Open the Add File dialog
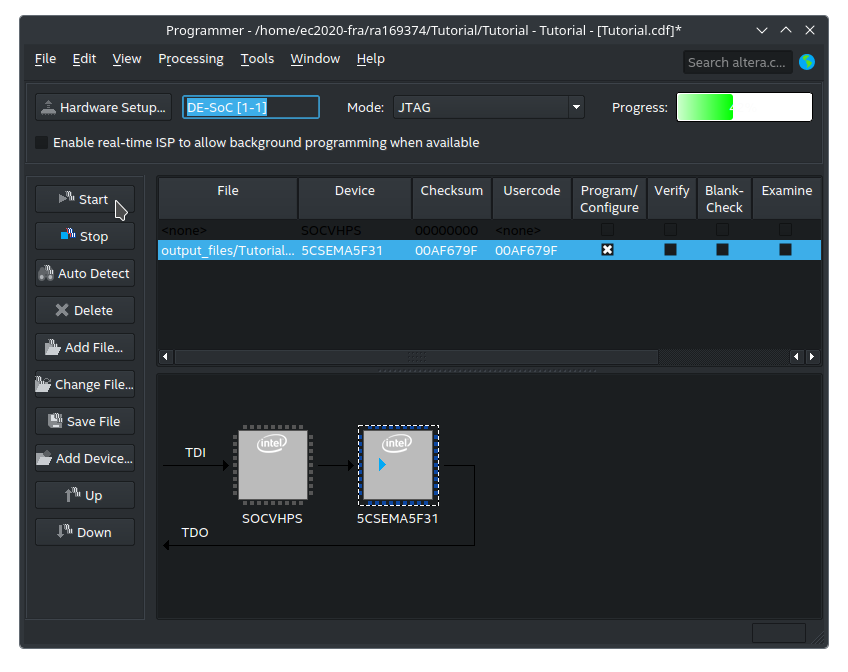 point(85,347)
